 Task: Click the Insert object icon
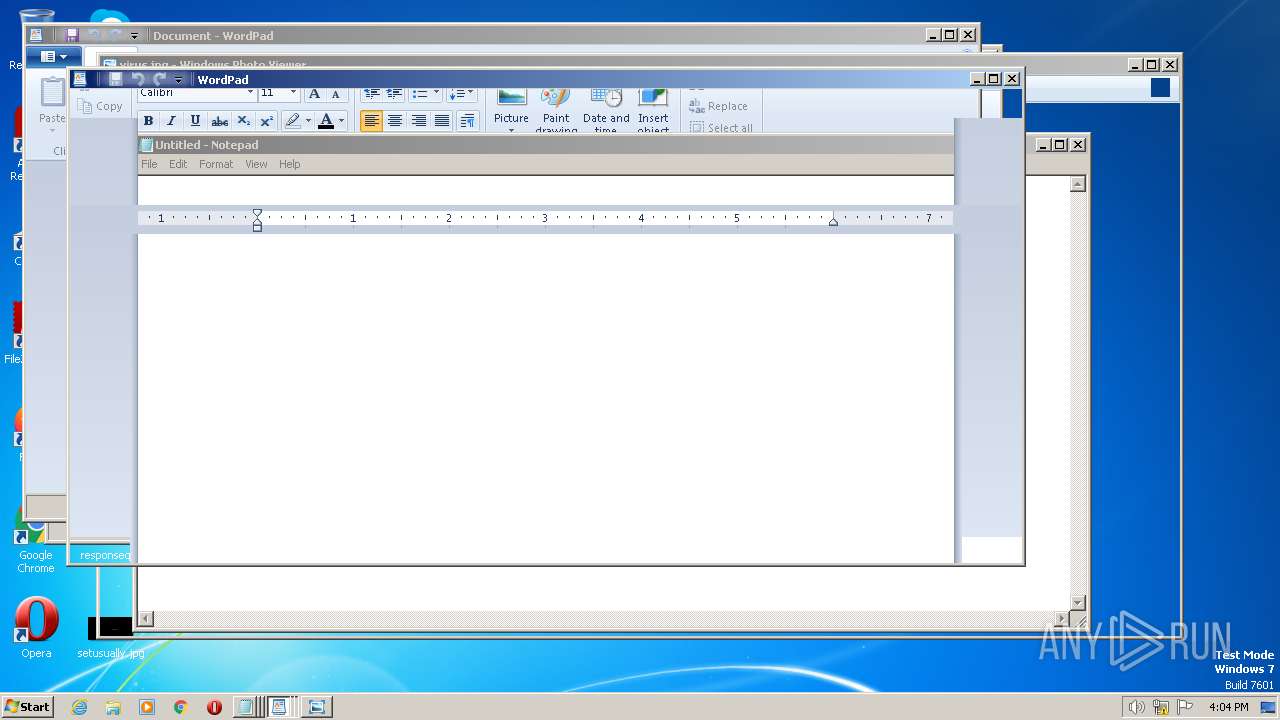[x=653, y=110]
